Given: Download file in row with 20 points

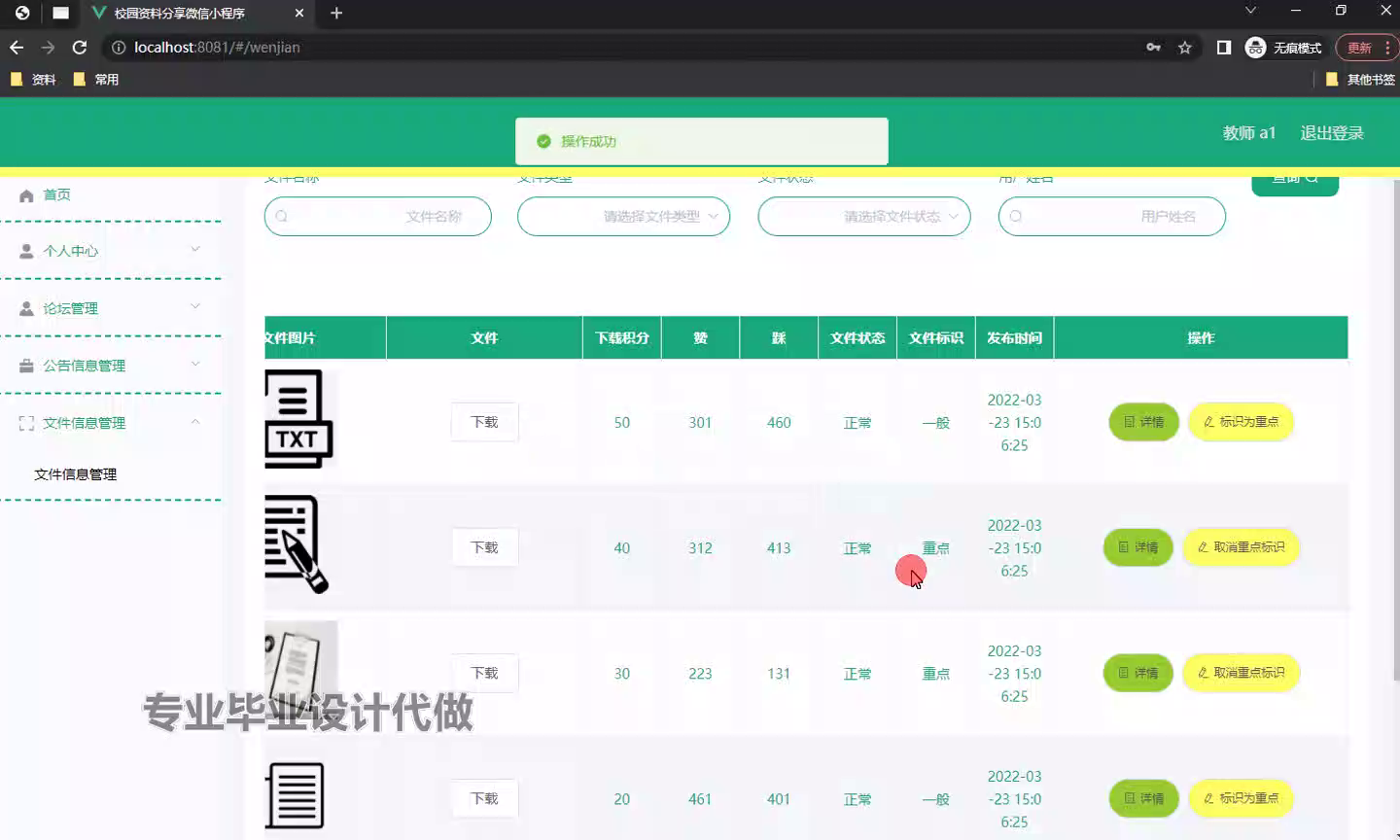Looking at the screenshot, I should [x=484, y=798].
